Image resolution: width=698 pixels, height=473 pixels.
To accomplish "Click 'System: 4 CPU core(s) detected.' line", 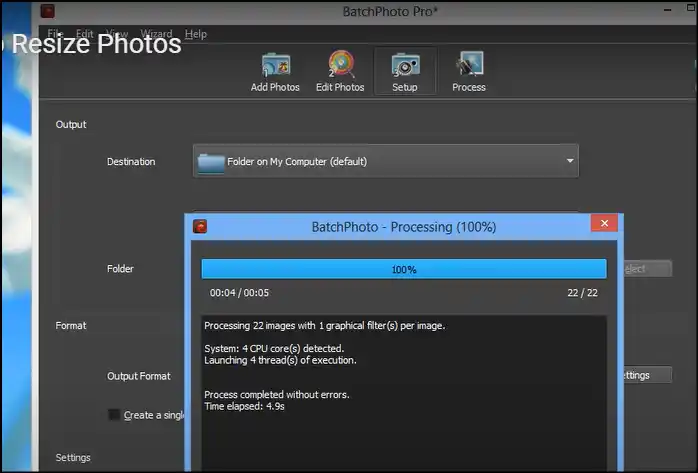I will [274, 348].
